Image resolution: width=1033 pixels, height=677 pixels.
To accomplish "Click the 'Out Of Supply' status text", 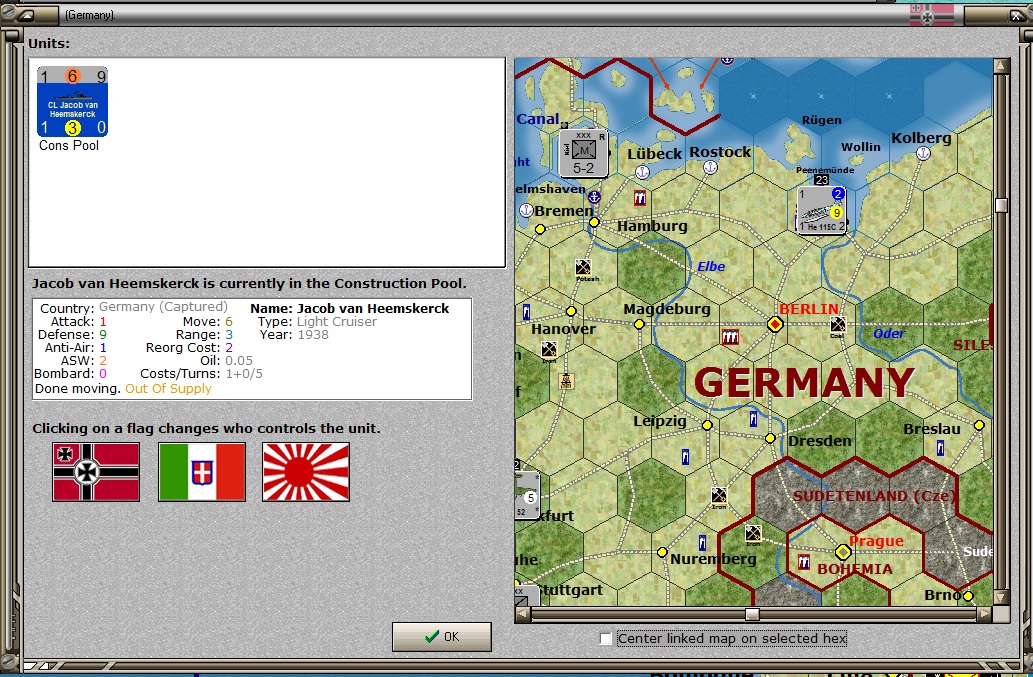I will pos(168,389).
